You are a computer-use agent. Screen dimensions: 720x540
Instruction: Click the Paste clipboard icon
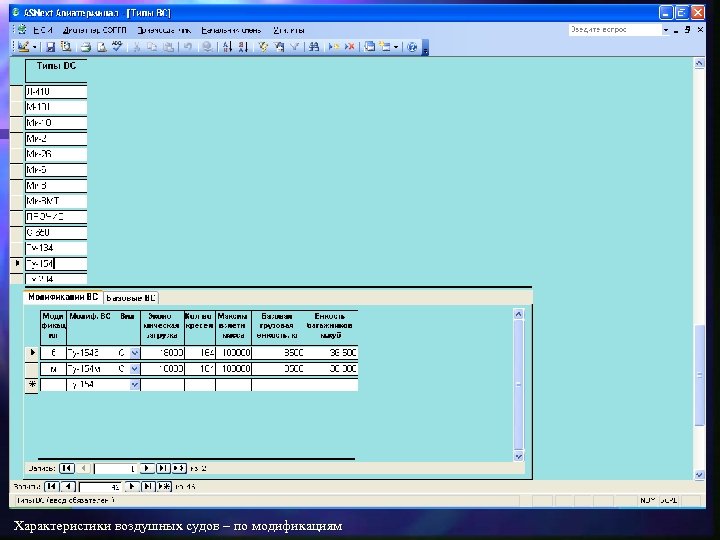point(169,47)
